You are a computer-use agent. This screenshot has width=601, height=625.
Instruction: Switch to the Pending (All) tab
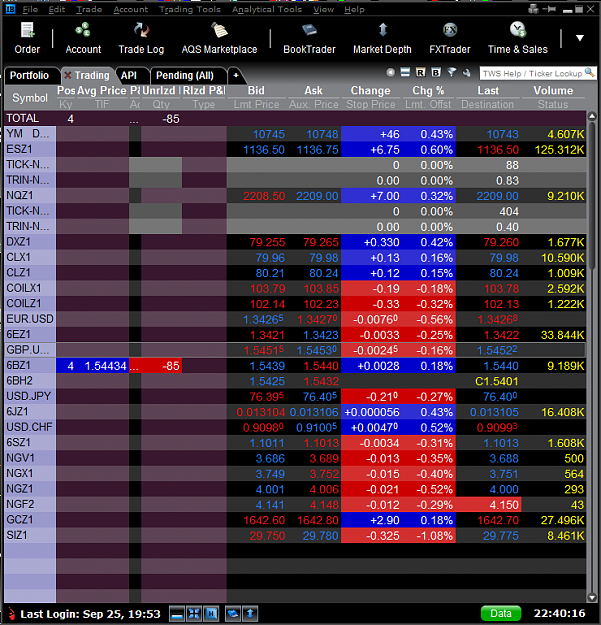[x=185, y=75]
